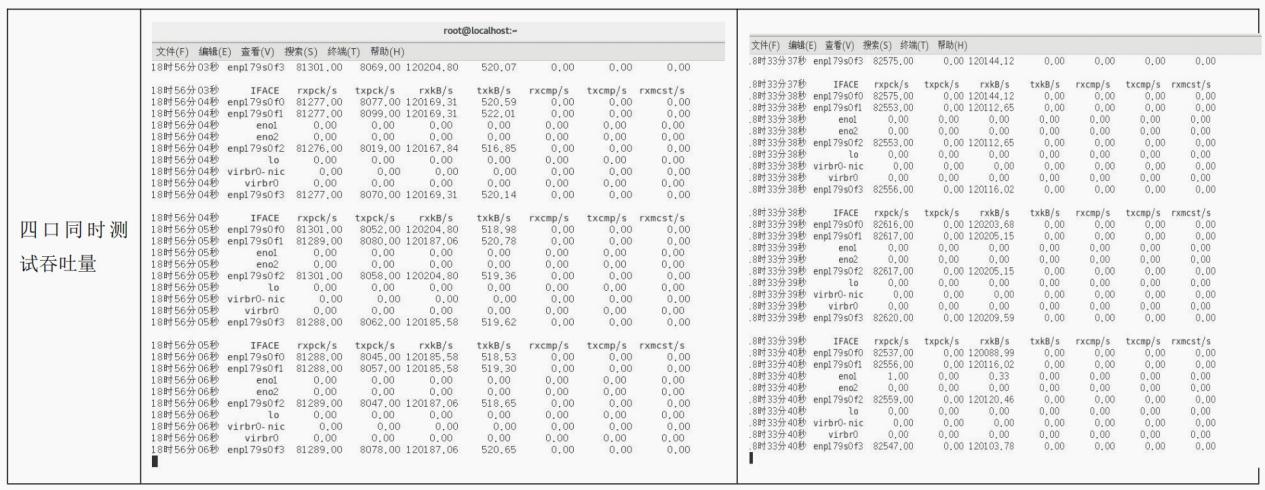Open the 编辑(E) menu in right terminal
Image resolution: width=1265 pixels, height=490 pixels.
[803, 46]
